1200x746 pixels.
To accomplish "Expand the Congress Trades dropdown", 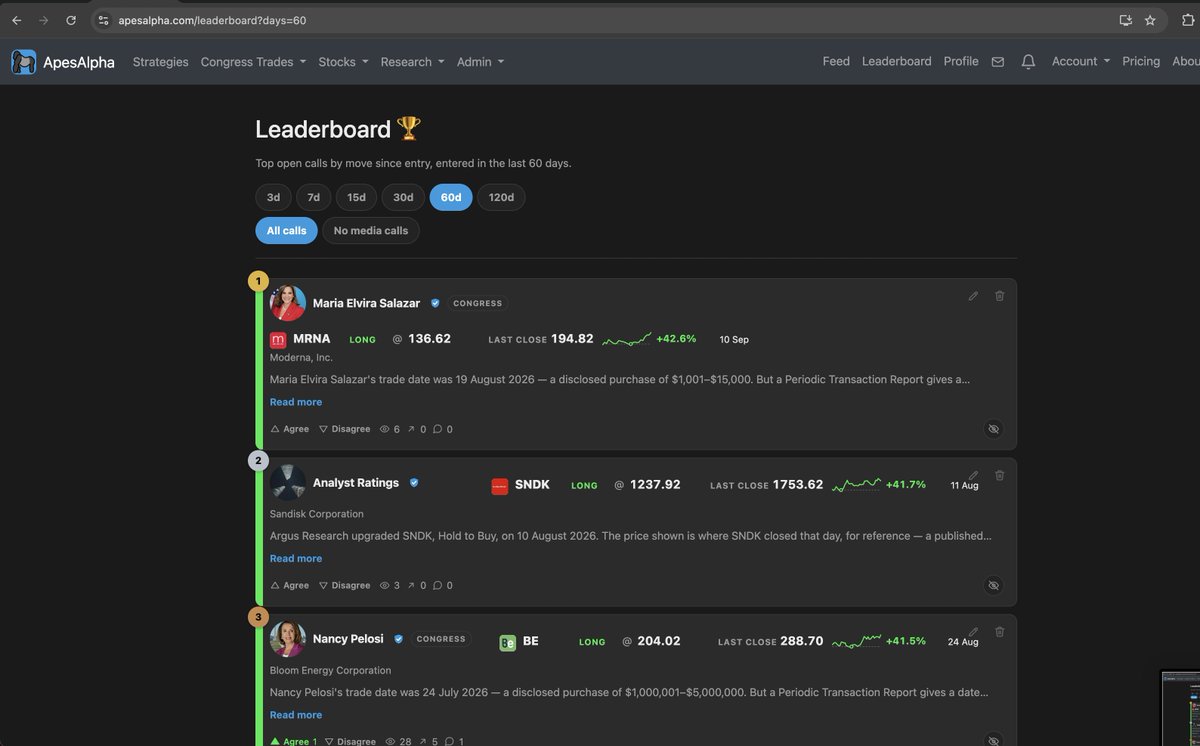I will pyautogui.click(x=253, y=62).
